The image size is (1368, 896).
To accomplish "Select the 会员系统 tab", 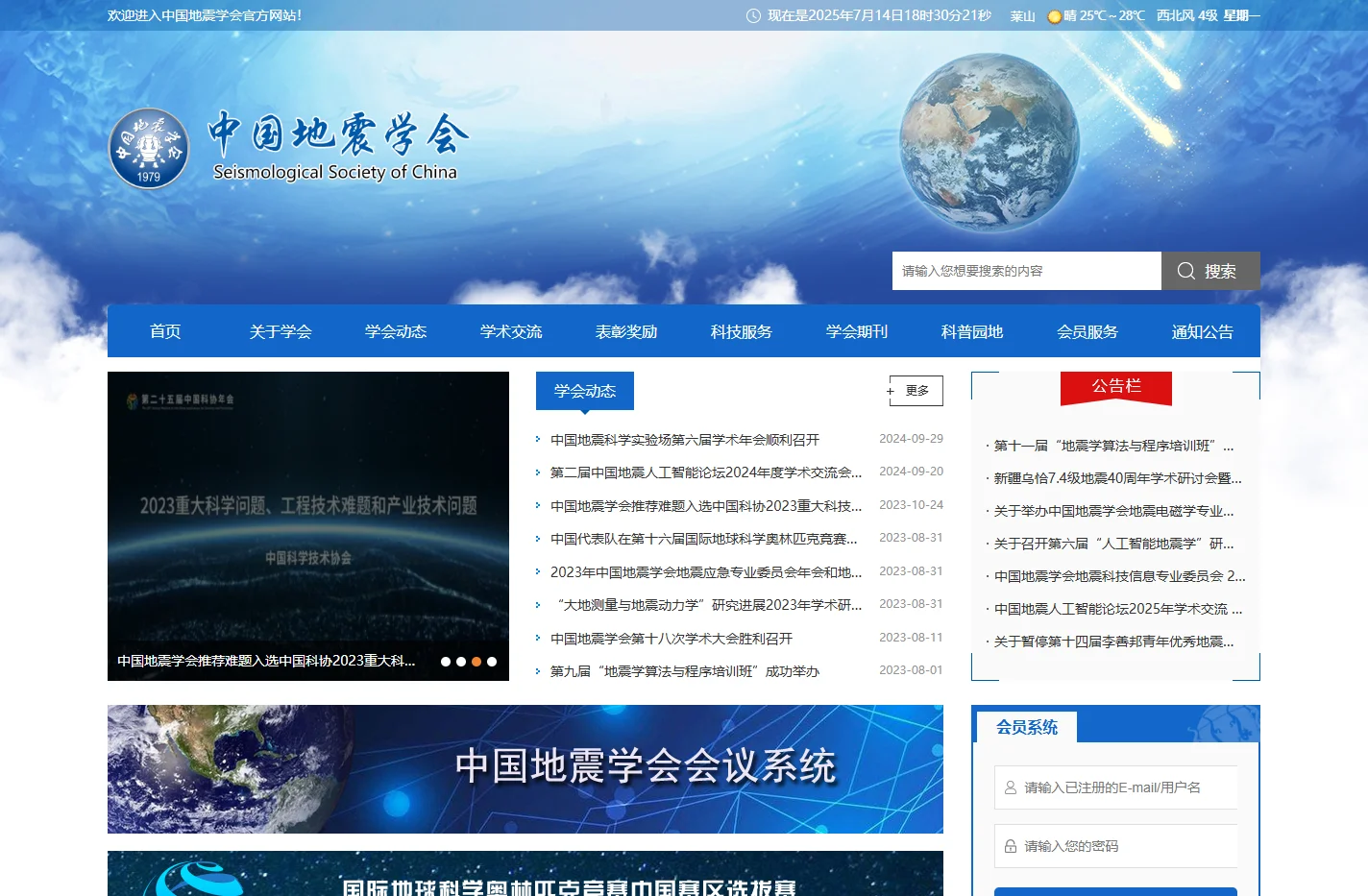I will pyautogui.click(x=1027, y=727).
